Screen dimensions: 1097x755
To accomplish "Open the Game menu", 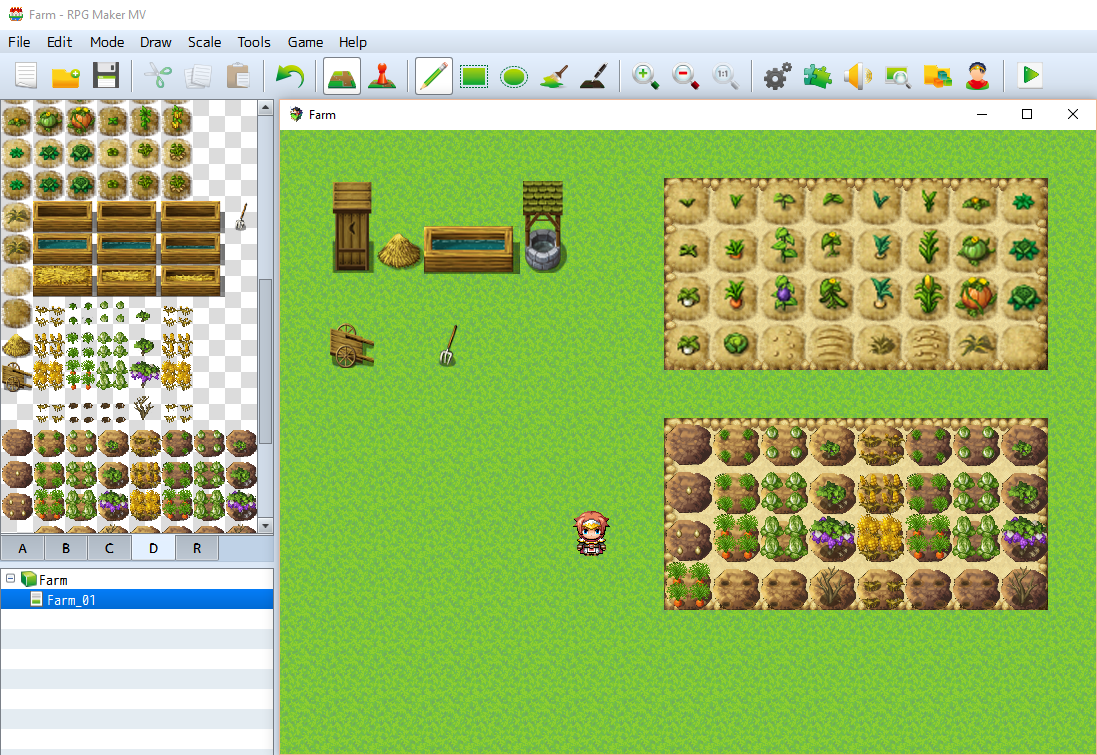I will coord(306,42).
